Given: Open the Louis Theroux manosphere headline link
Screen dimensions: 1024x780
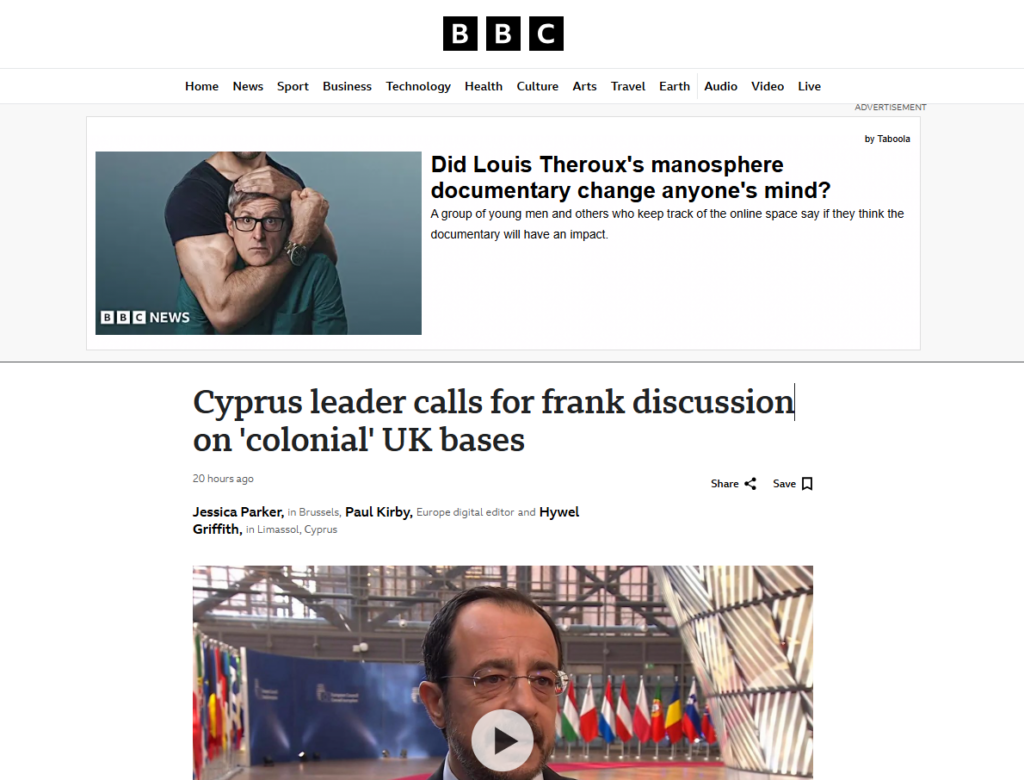Looking at the screenshot, I should [x=630, y=177].
